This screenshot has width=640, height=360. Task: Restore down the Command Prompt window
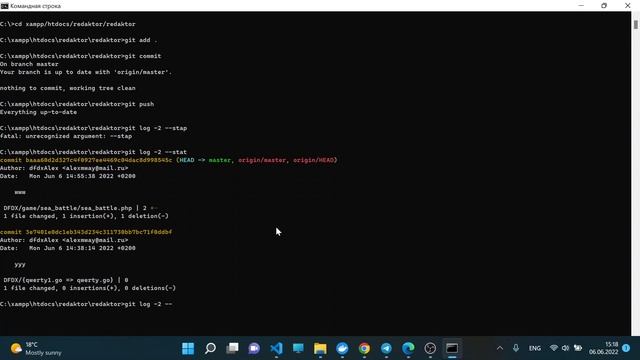click(x=604, y=6)
